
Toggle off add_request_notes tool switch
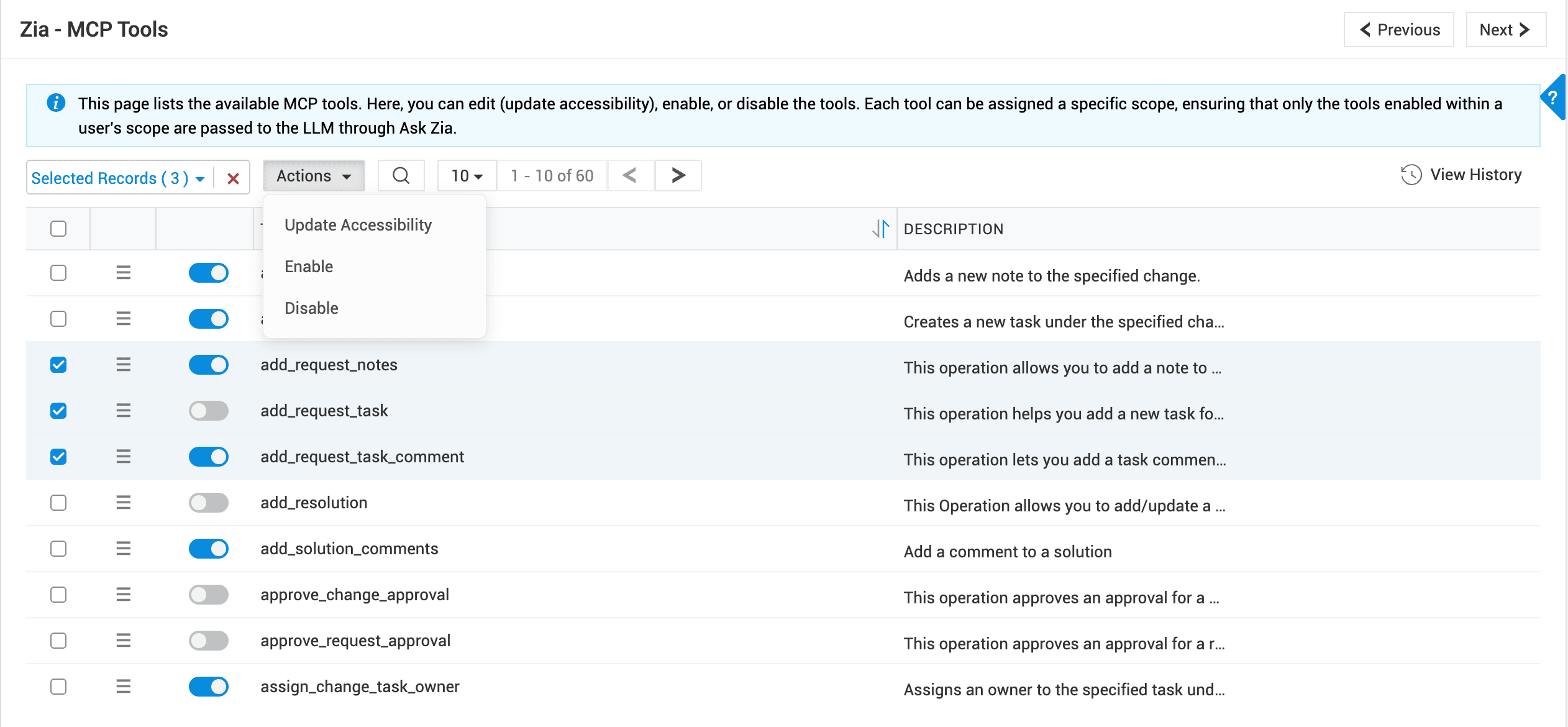point(209,365)
